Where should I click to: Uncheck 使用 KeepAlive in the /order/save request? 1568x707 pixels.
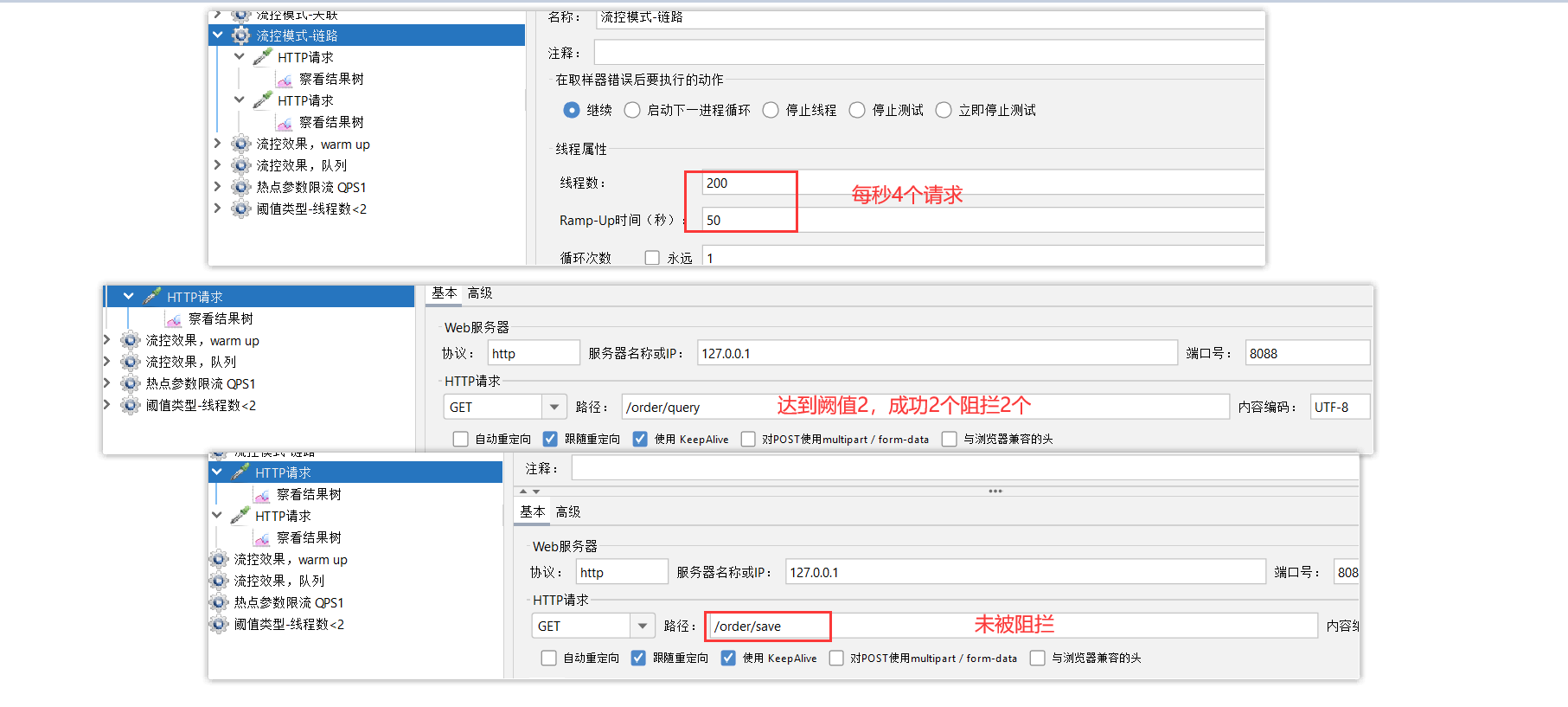click(728, 658)
